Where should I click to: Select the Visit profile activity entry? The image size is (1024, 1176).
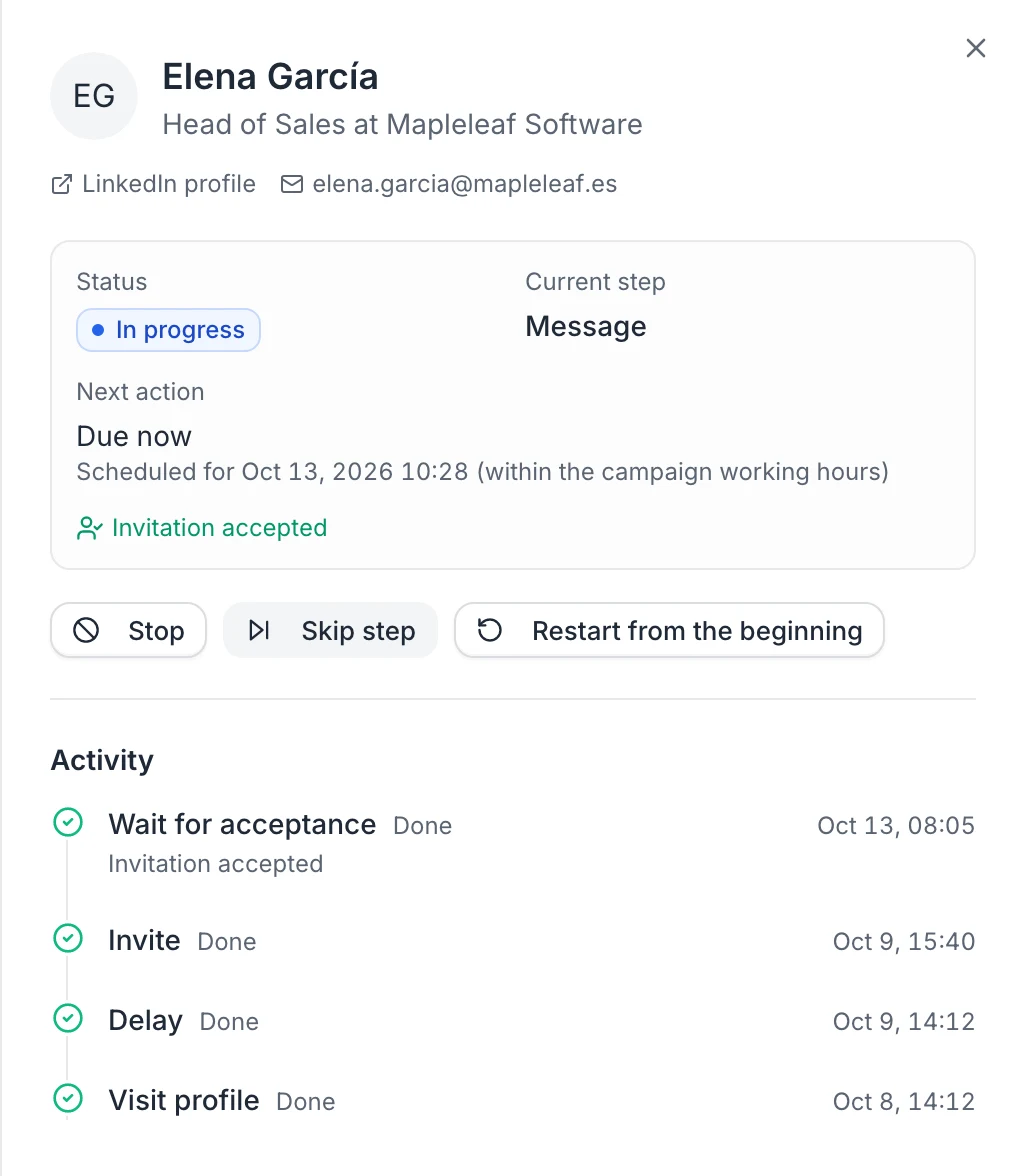click(x=513, y=1101)
